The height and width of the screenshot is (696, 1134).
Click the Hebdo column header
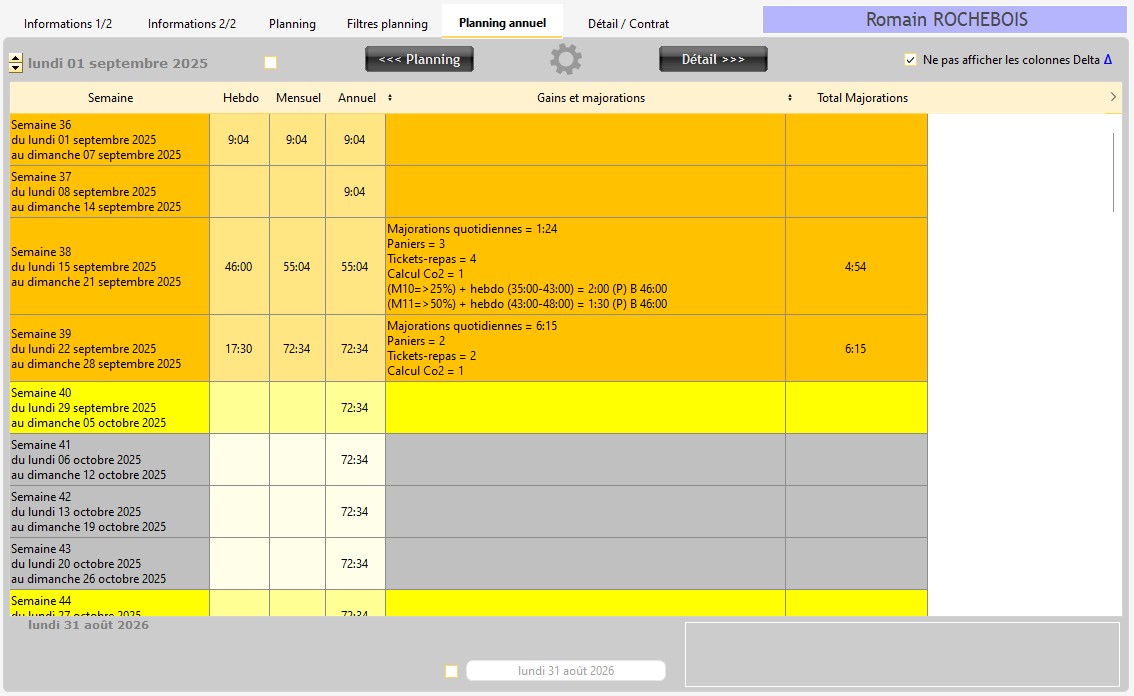[x=240, y=98]
